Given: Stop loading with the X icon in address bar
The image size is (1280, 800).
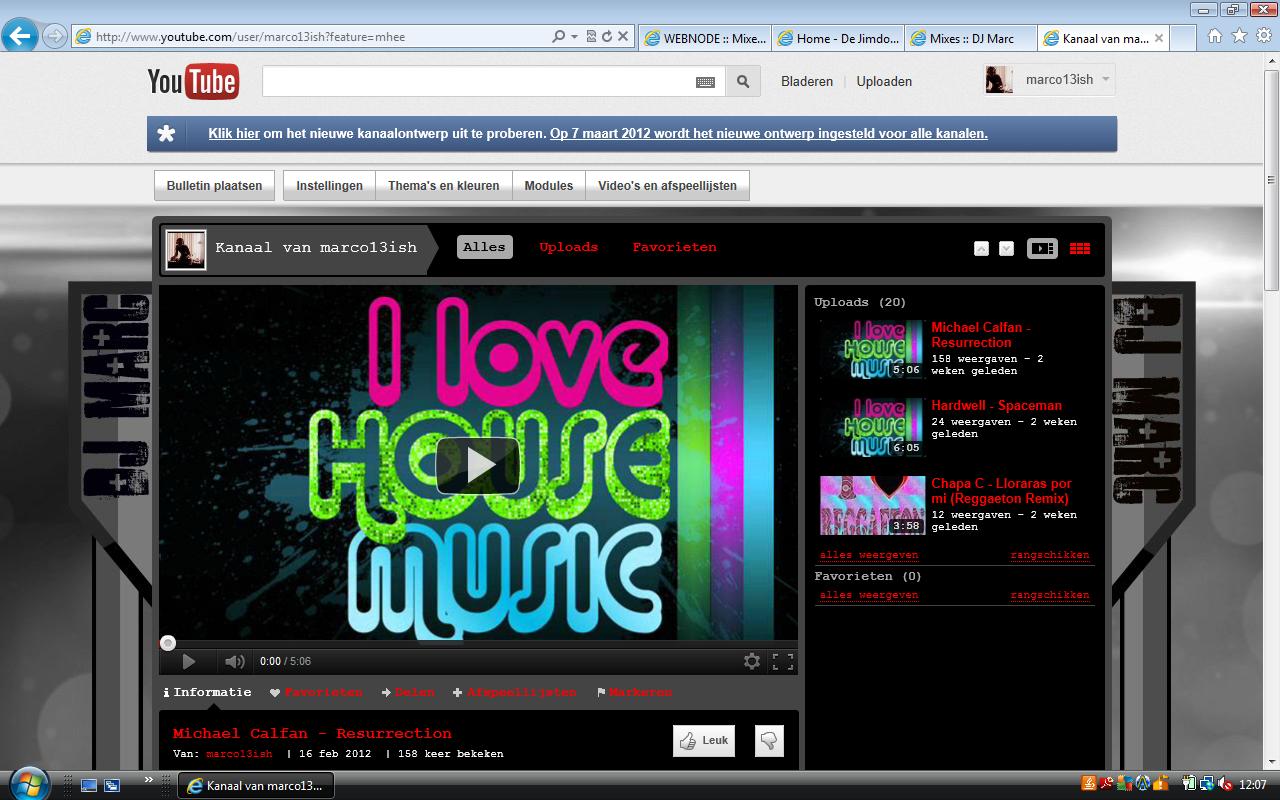Looking at the screenshot, I should coord(623,37).
